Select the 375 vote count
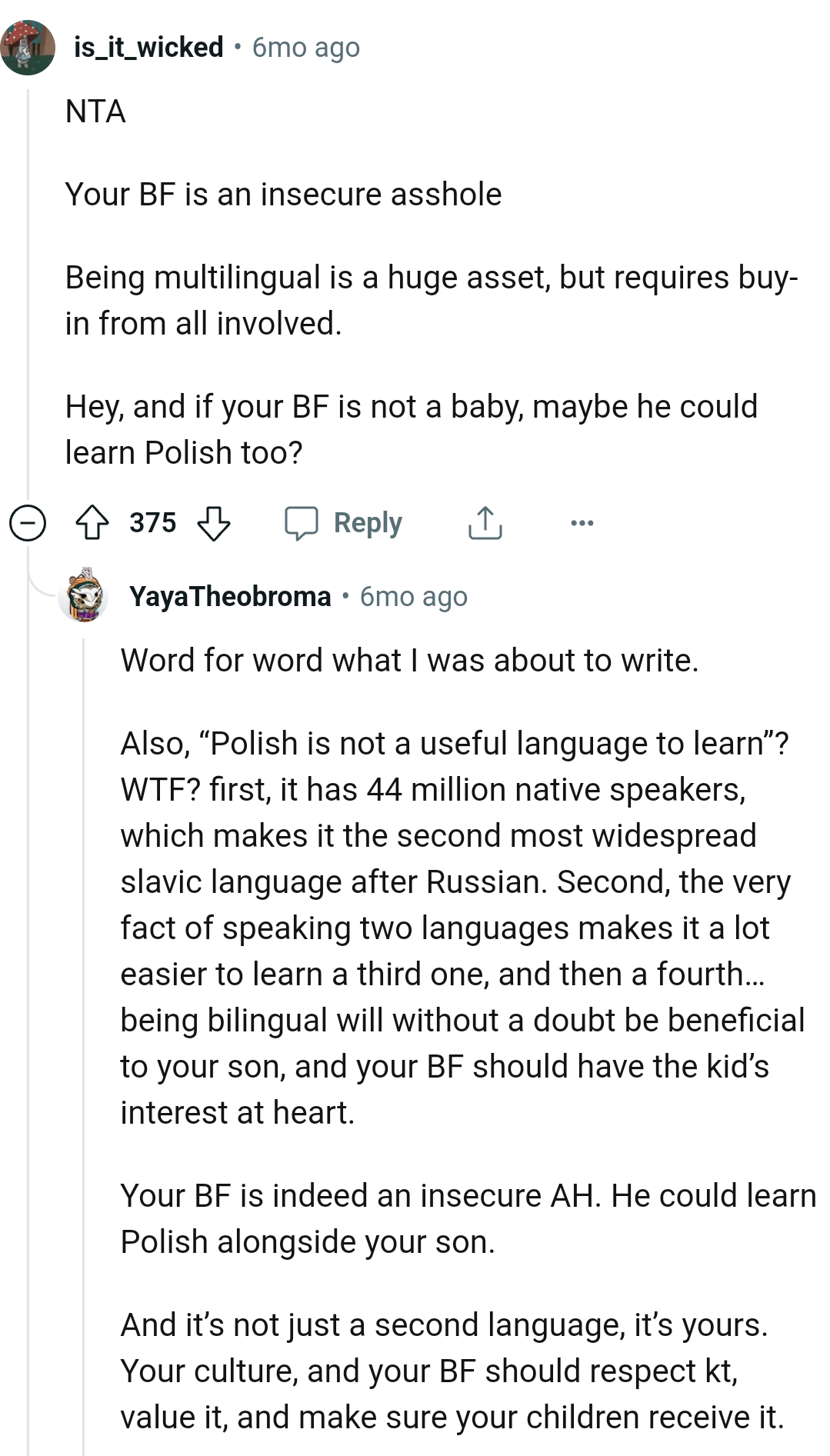 coord(153,522)
